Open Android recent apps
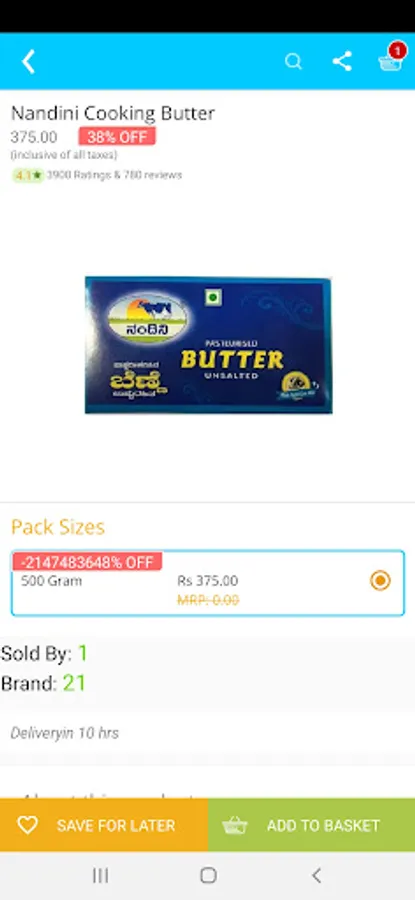415x900 pixels. click(x=100, y=875)
